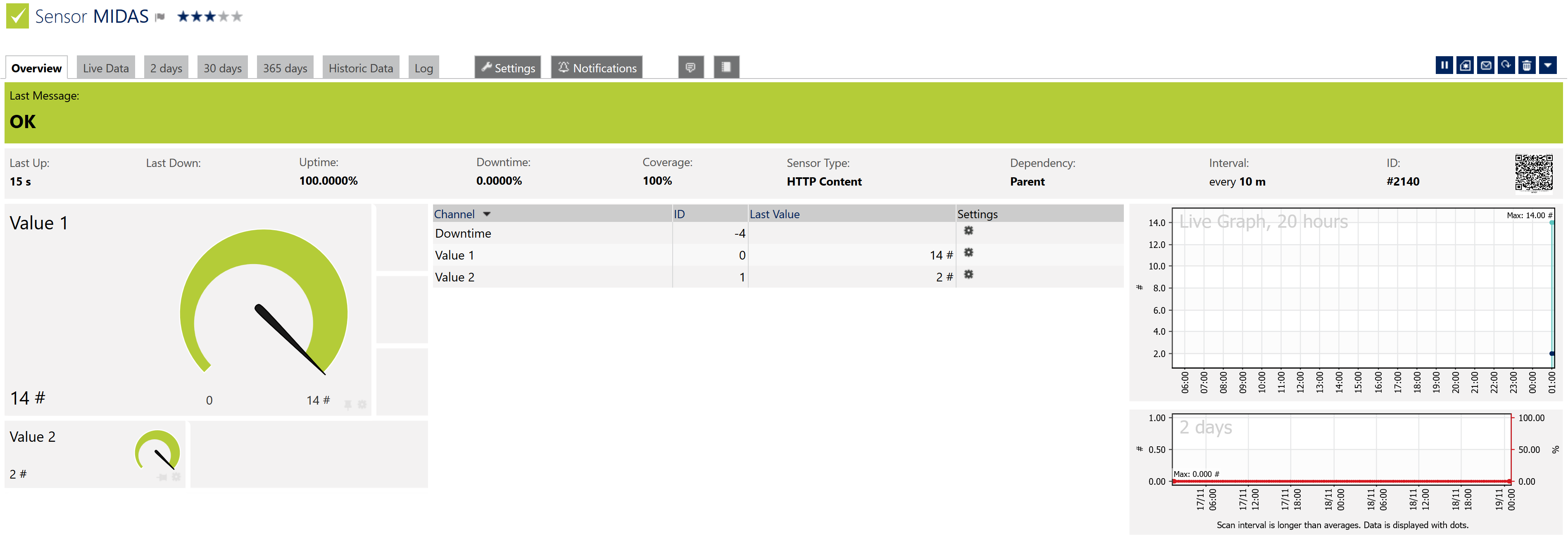The image size is (1568, 536).
Task: Set priority to the first star
Action: 183,17
